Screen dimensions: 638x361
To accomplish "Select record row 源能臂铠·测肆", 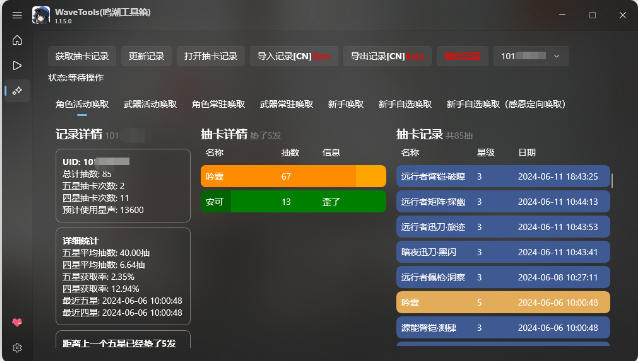I will tap(503, 328).
